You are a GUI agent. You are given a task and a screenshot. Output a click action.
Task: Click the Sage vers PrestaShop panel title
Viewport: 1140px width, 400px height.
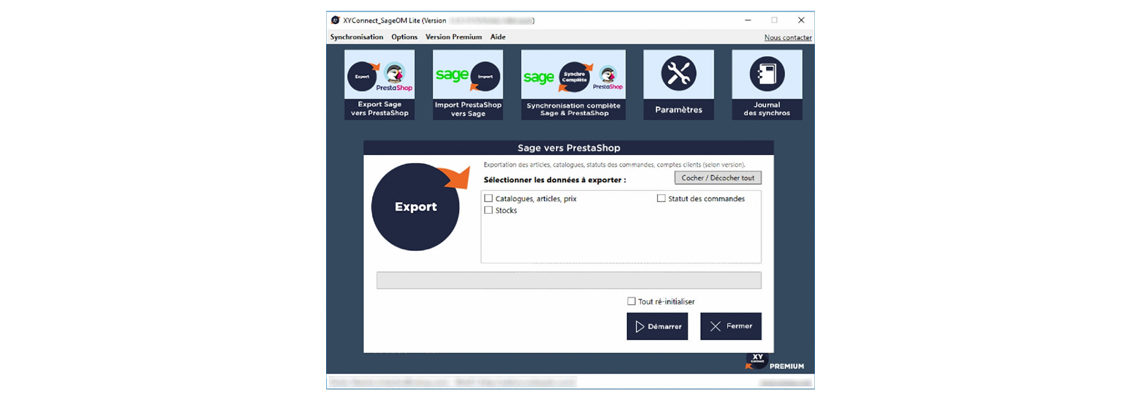click(x=569, y=148)
